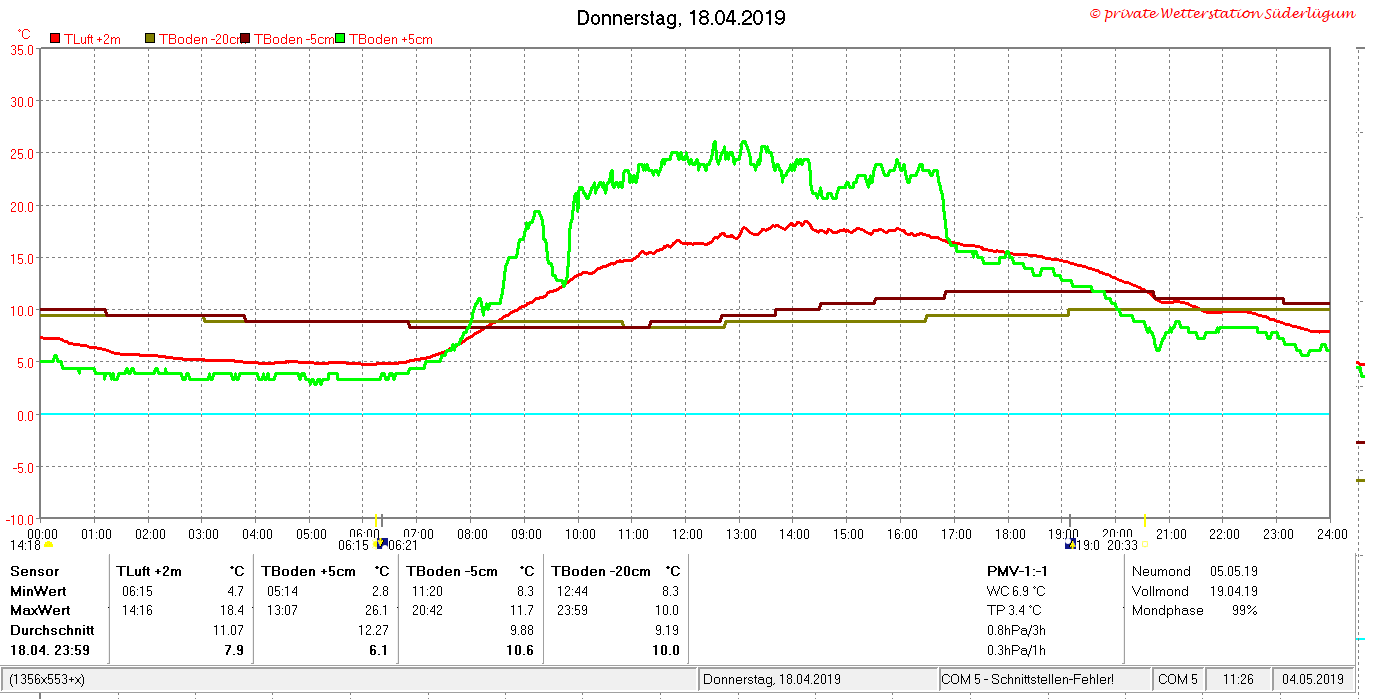Click the TBoden -20cm column header
Image resolution: width=1396 pixels, height=699 pixels.
click(x=601, y=571)
